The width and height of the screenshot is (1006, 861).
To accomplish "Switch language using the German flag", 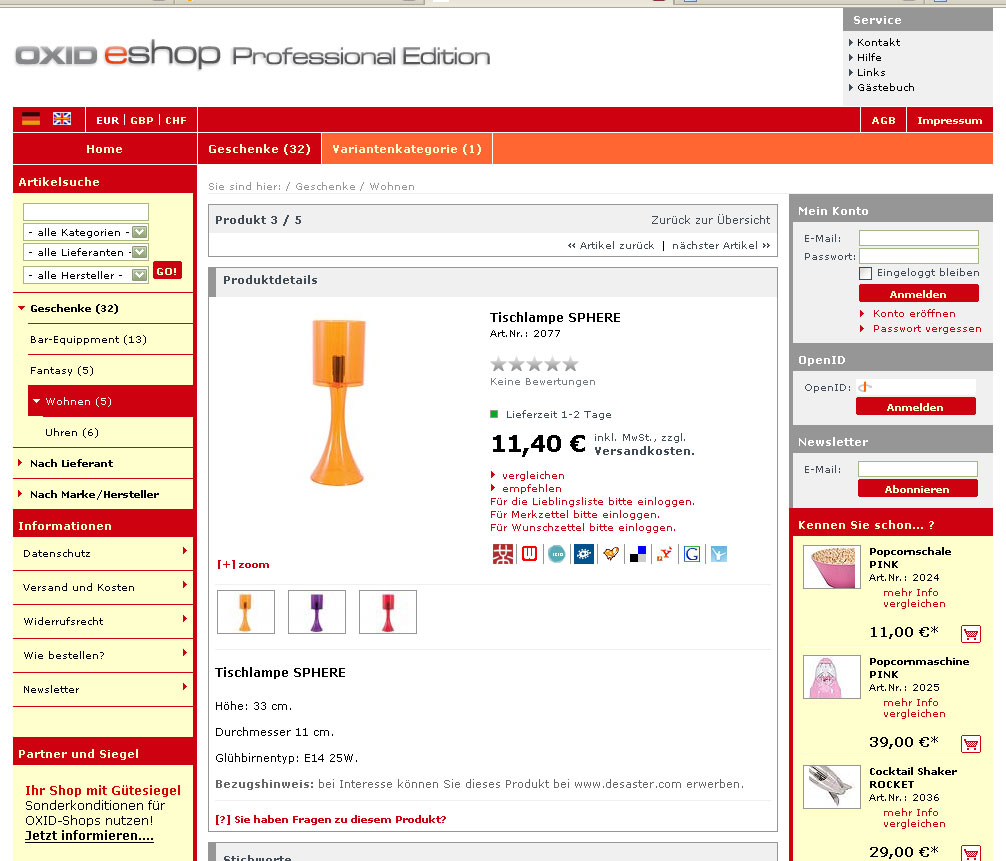I will [x=31, y=119].
